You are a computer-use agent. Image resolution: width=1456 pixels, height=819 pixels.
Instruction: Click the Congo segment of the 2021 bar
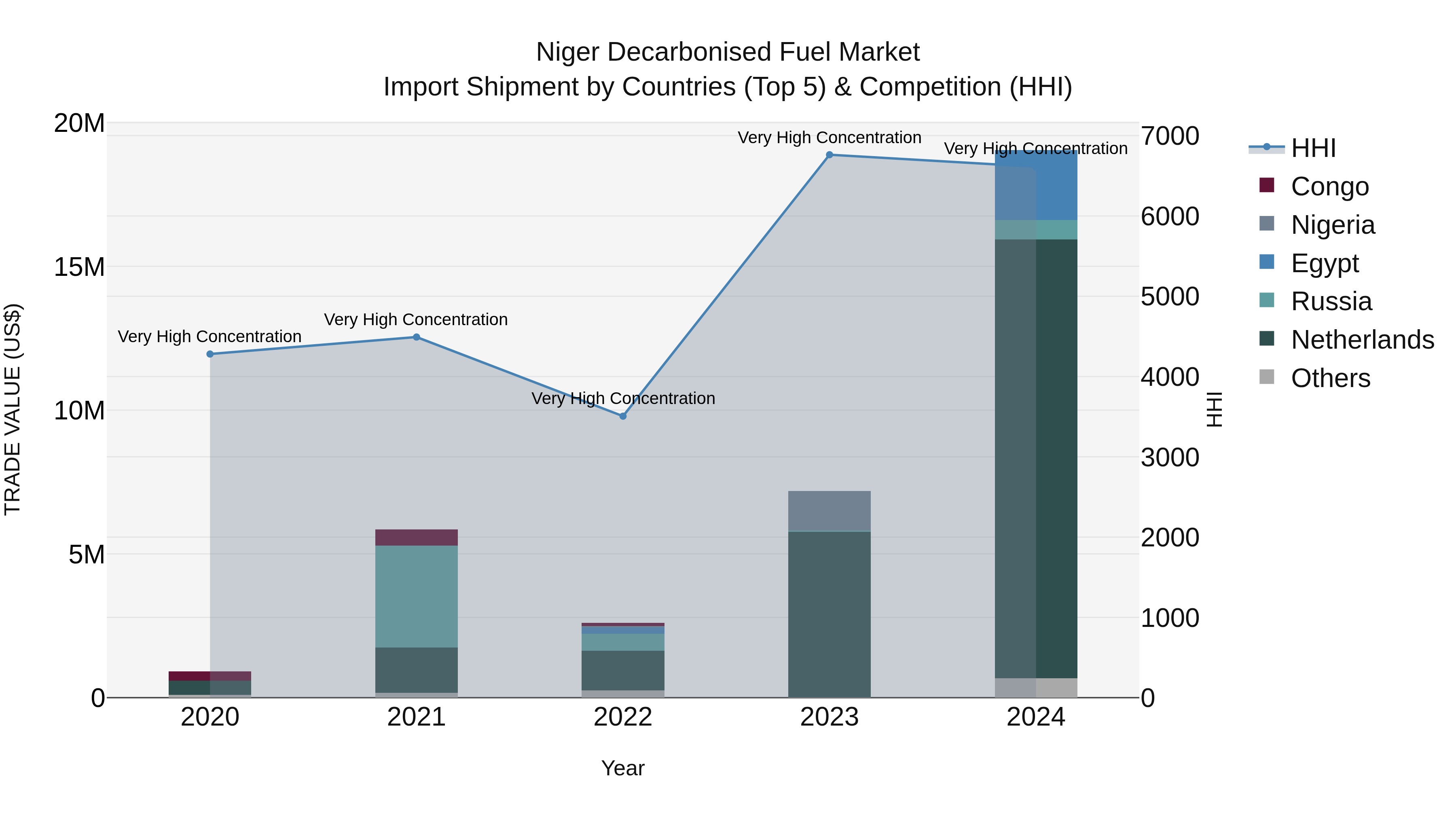pyautogui.click(x=417, y=538)
